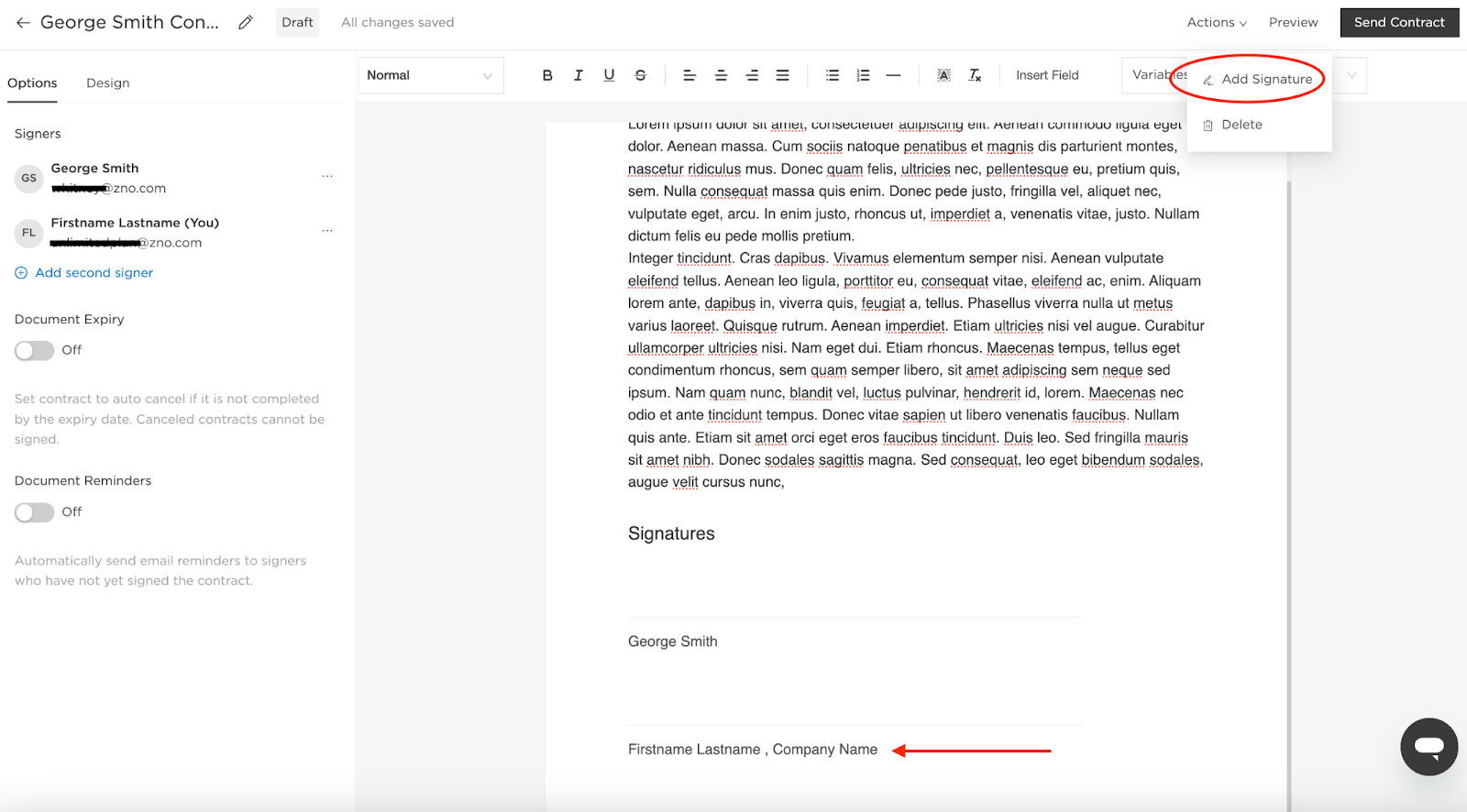Click Add second signer link

tap(84, 273)
